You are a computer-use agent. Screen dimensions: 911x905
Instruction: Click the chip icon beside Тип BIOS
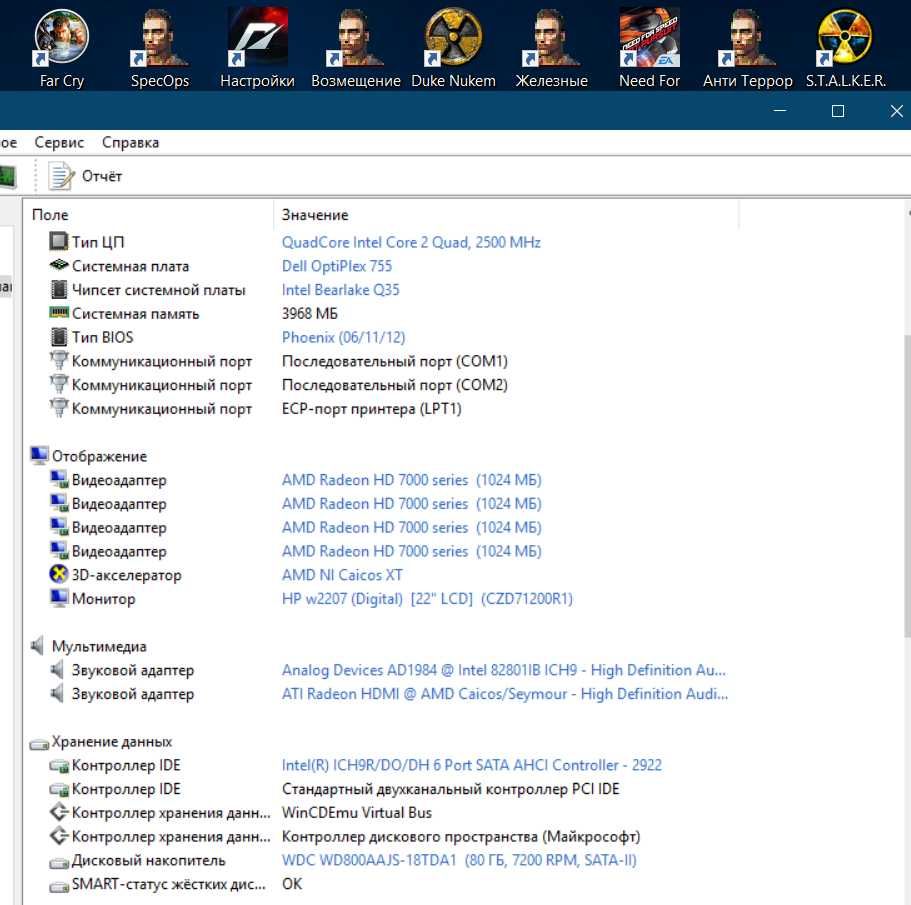tap(59, 337)
